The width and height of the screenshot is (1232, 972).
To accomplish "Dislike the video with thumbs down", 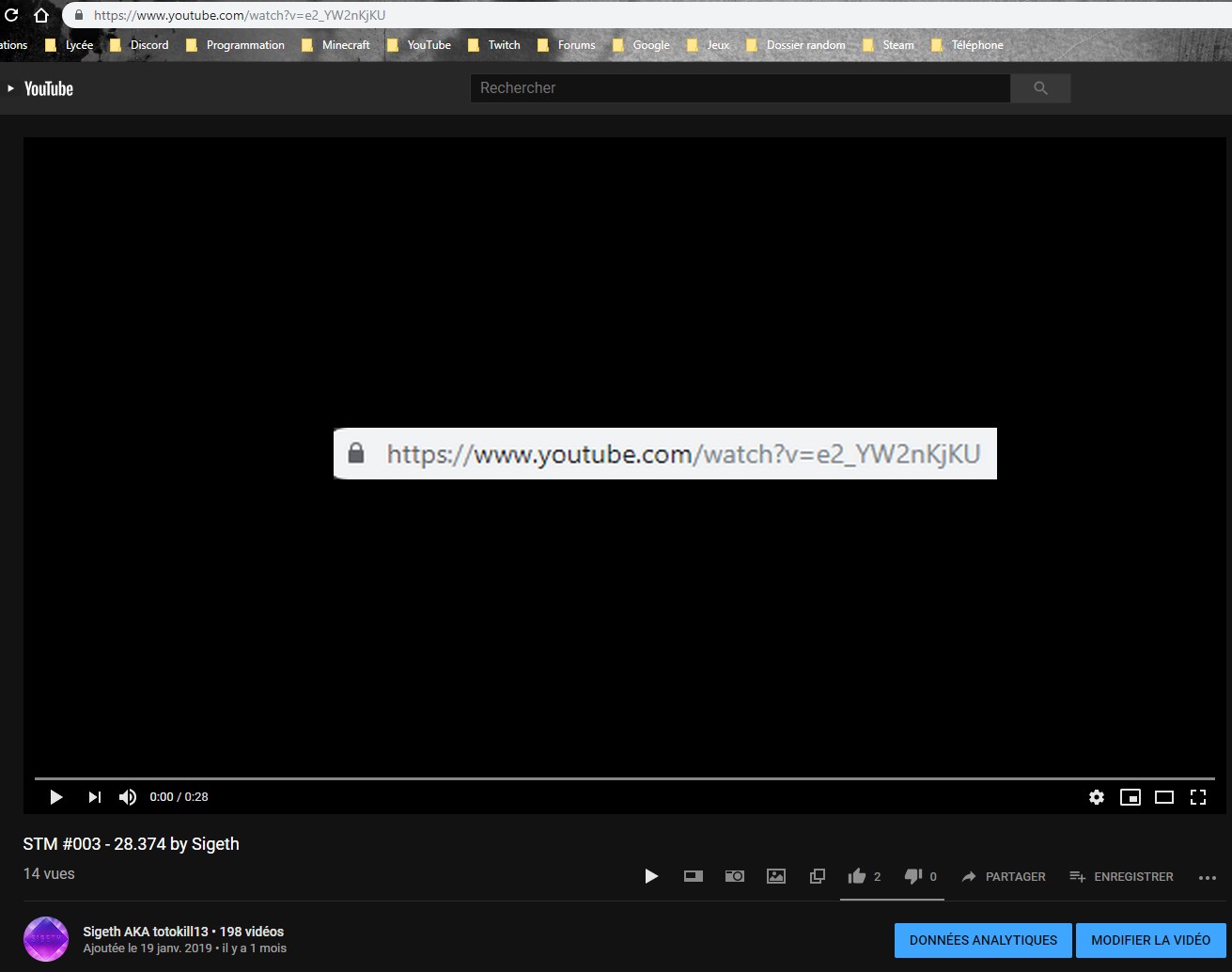I will coord(912,876).
